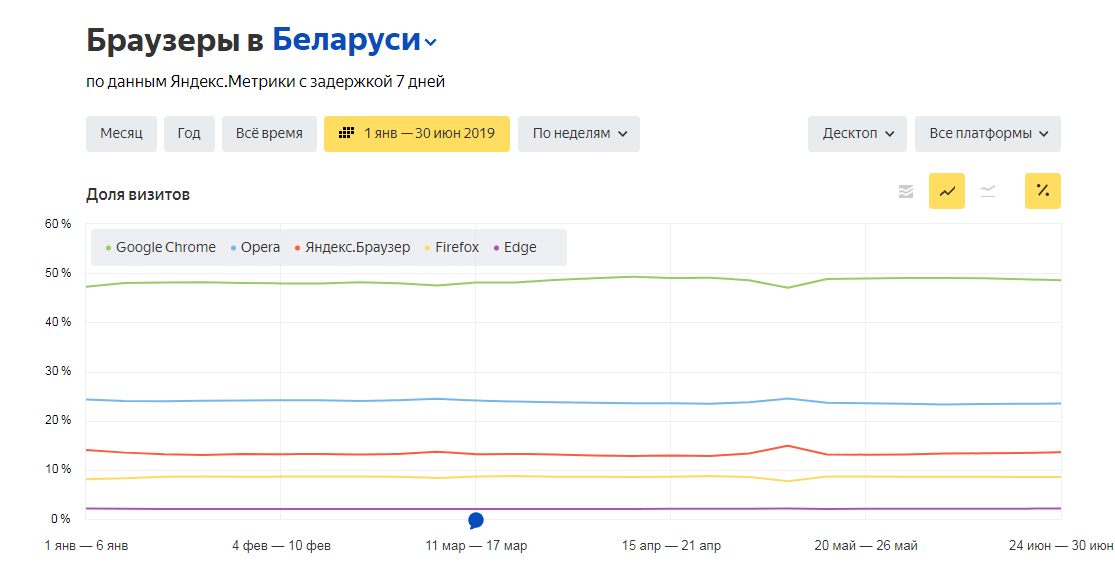Toggle Edge series in the legend

(x=519, y=248)
